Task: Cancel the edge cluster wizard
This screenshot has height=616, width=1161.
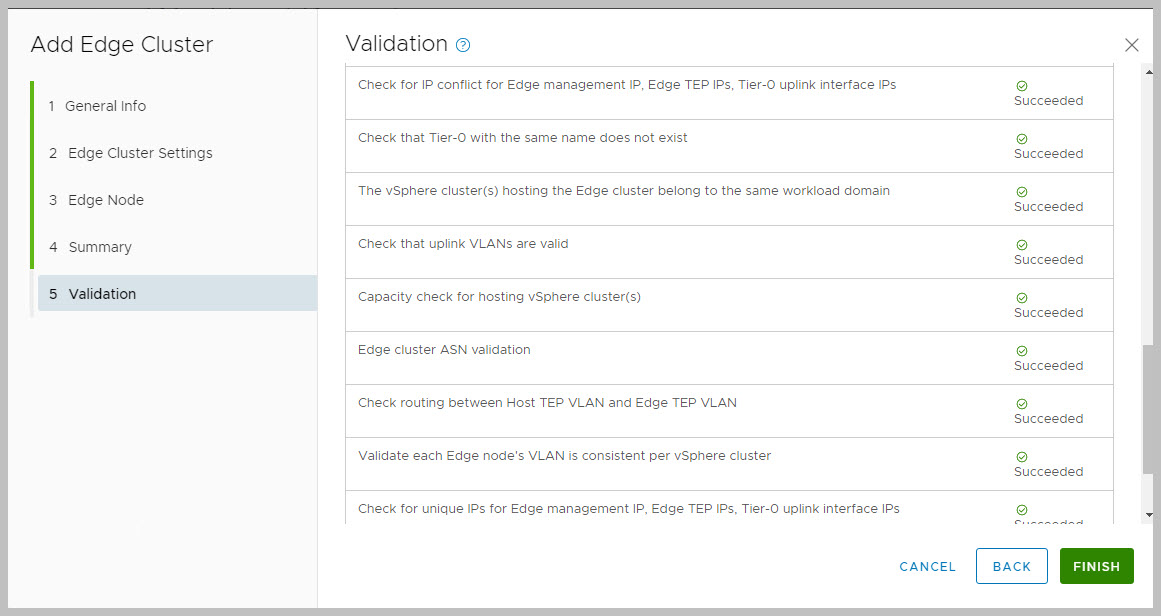Action: 927,566
